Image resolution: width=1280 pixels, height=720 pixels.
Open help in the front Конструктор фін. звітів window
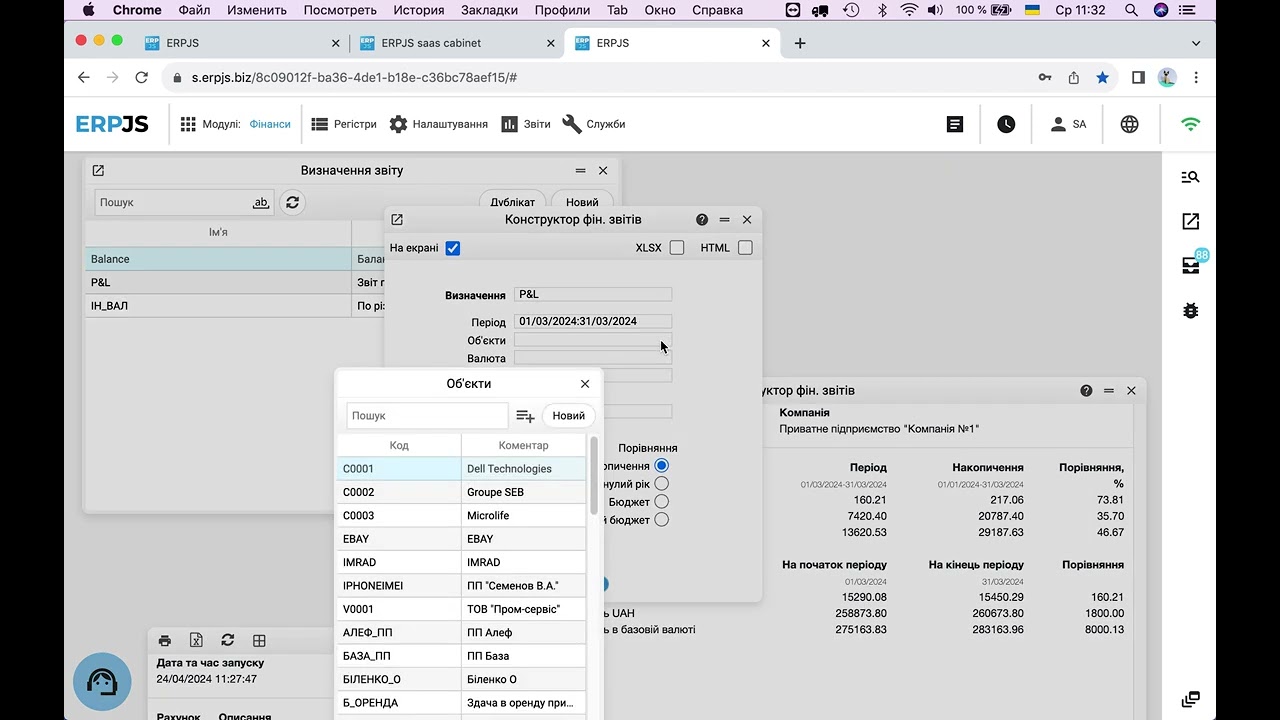[702, 220]
